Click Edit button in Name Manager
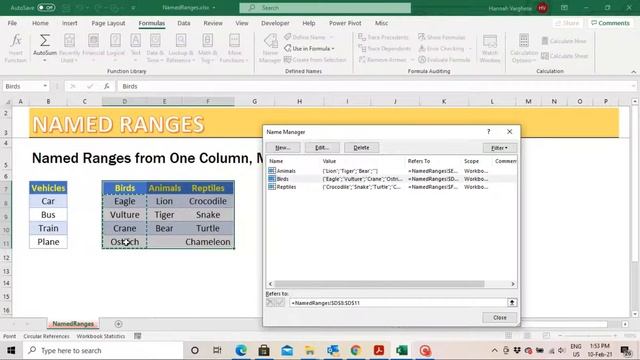 coord(322,148)
